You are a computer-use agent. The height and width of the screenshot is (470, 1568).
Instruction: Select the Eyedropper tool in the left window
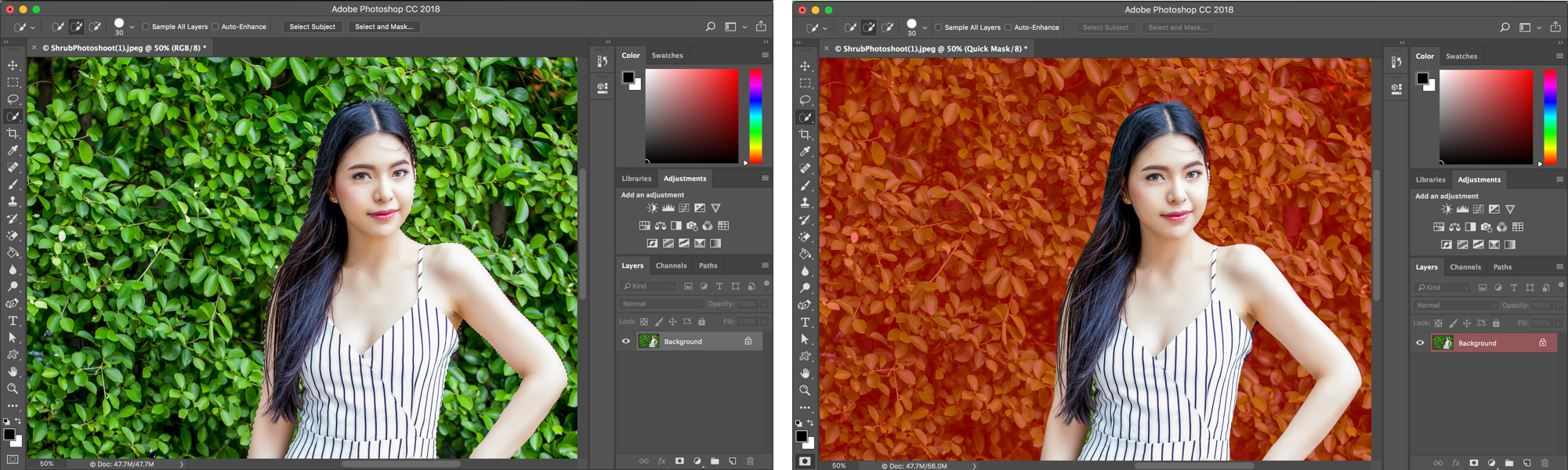(13, 150)
